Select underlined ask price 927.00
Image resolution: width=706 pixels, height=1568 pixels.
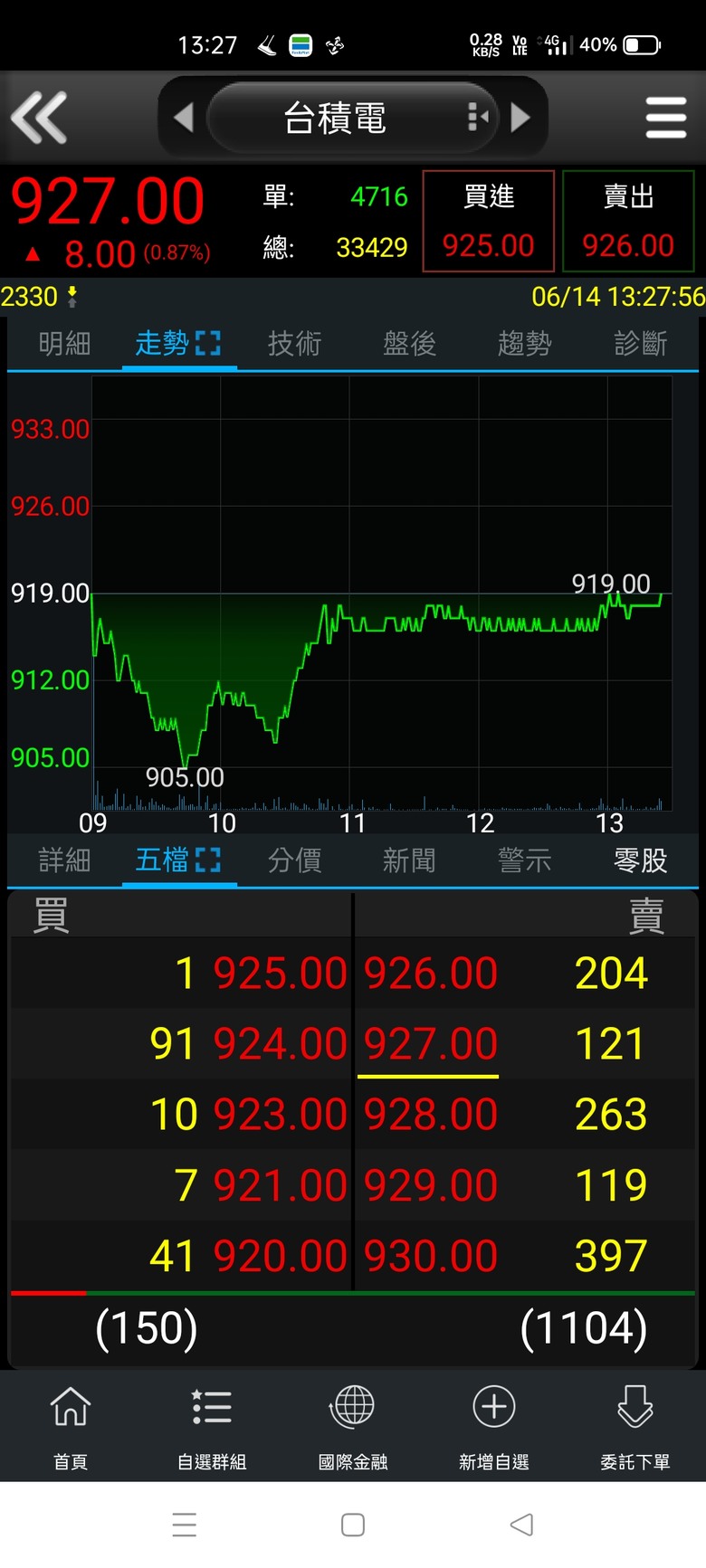pos(431,1044)
